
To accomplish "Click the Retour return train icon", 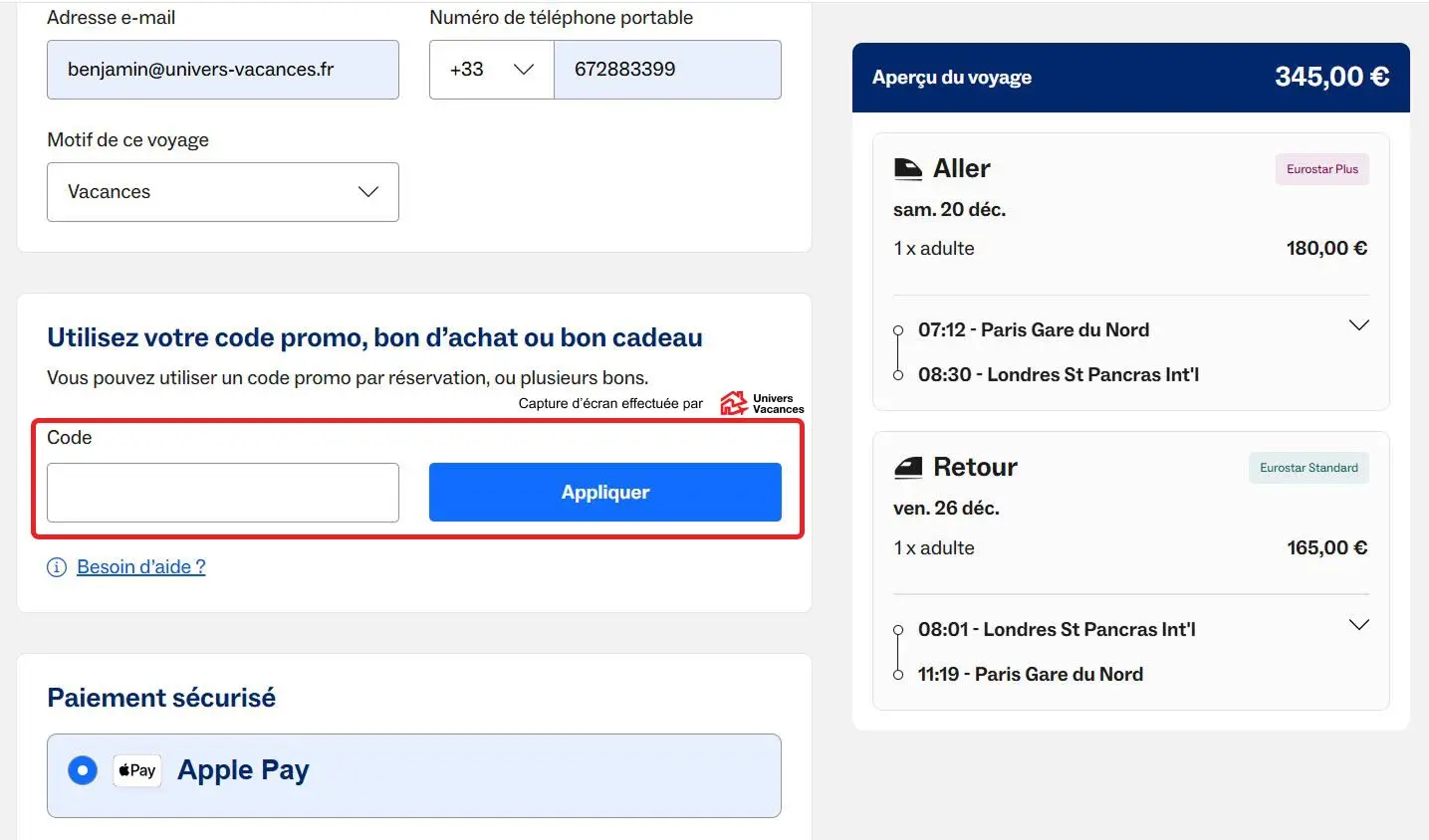I will click(x=907, y=468).
